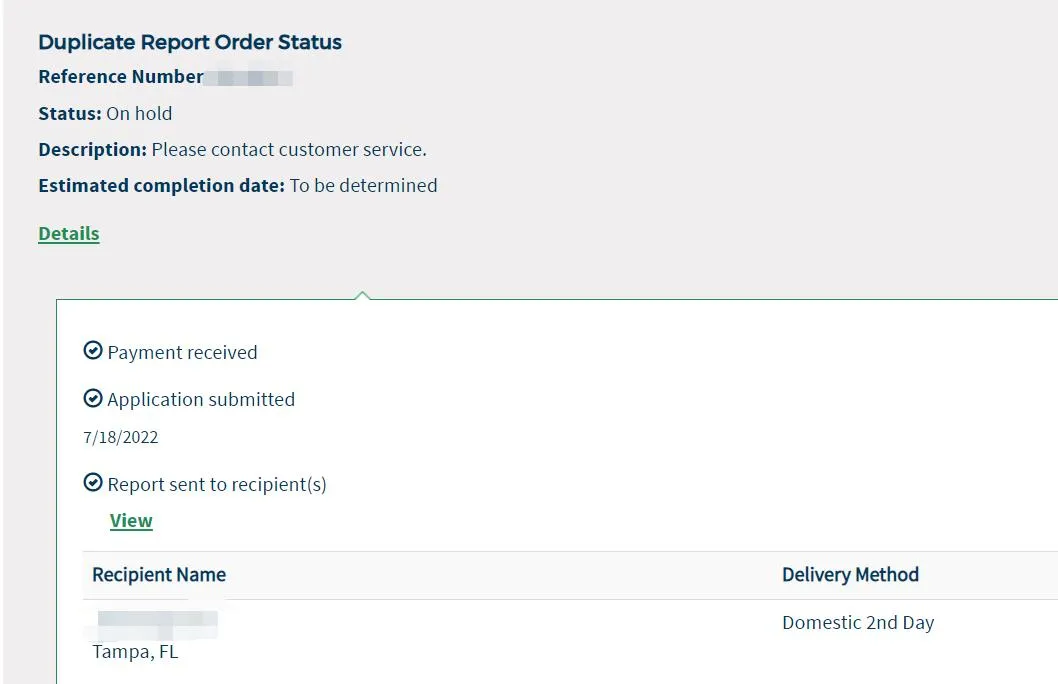Click the Payment received text label
This screenshot has height=684, width=1058.
182,352
